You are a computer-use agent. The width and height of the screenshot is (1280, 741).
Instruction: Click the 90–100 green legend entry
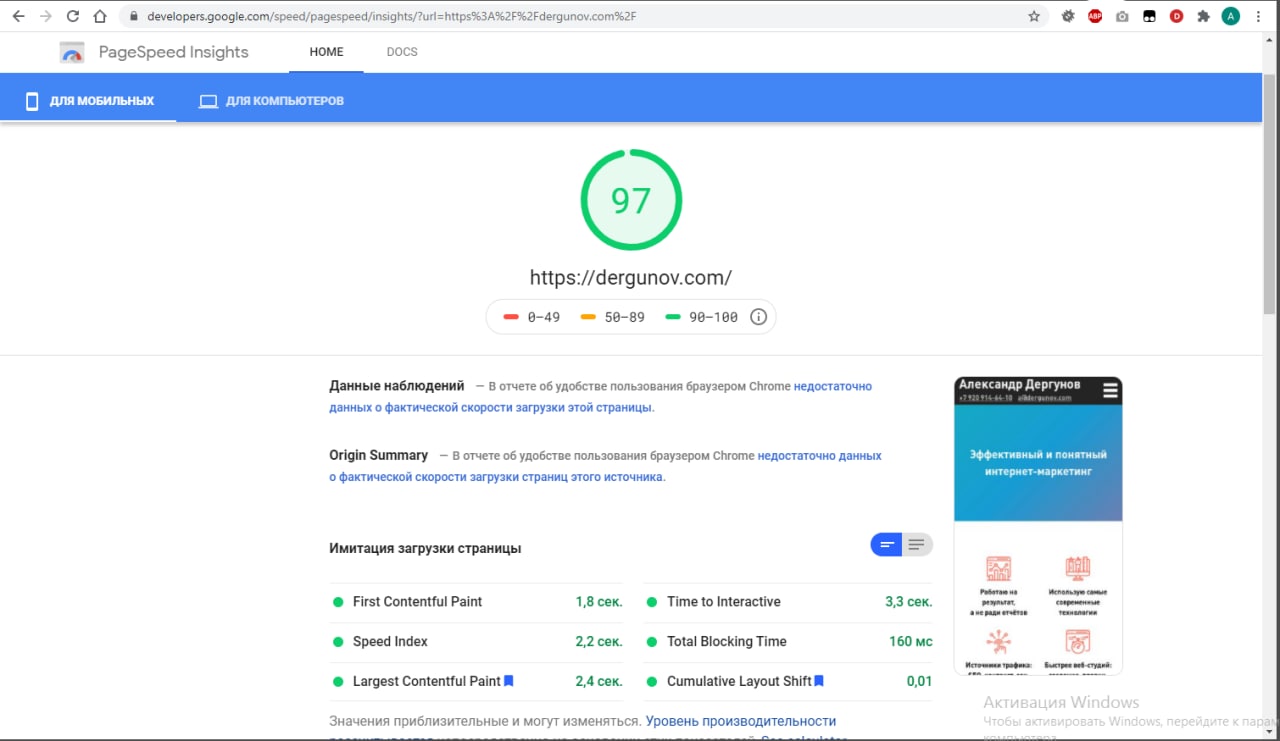pyautogui.click(x=702, y=317)
